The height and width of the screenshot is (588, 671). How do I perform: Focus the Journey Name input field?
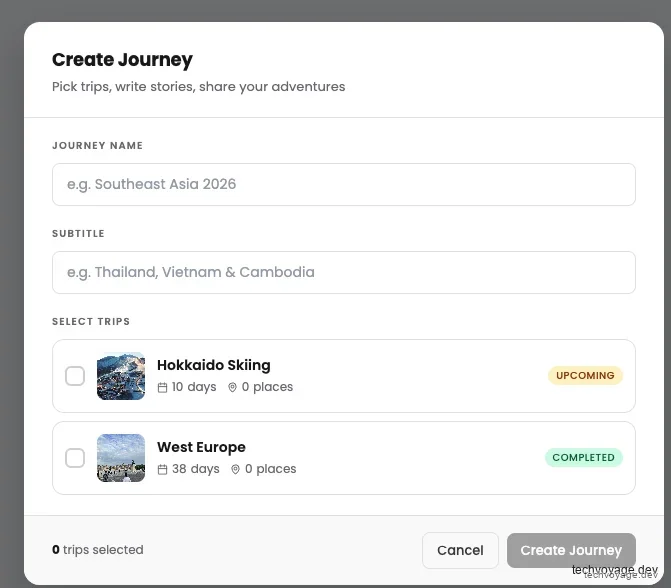[344, 184]
